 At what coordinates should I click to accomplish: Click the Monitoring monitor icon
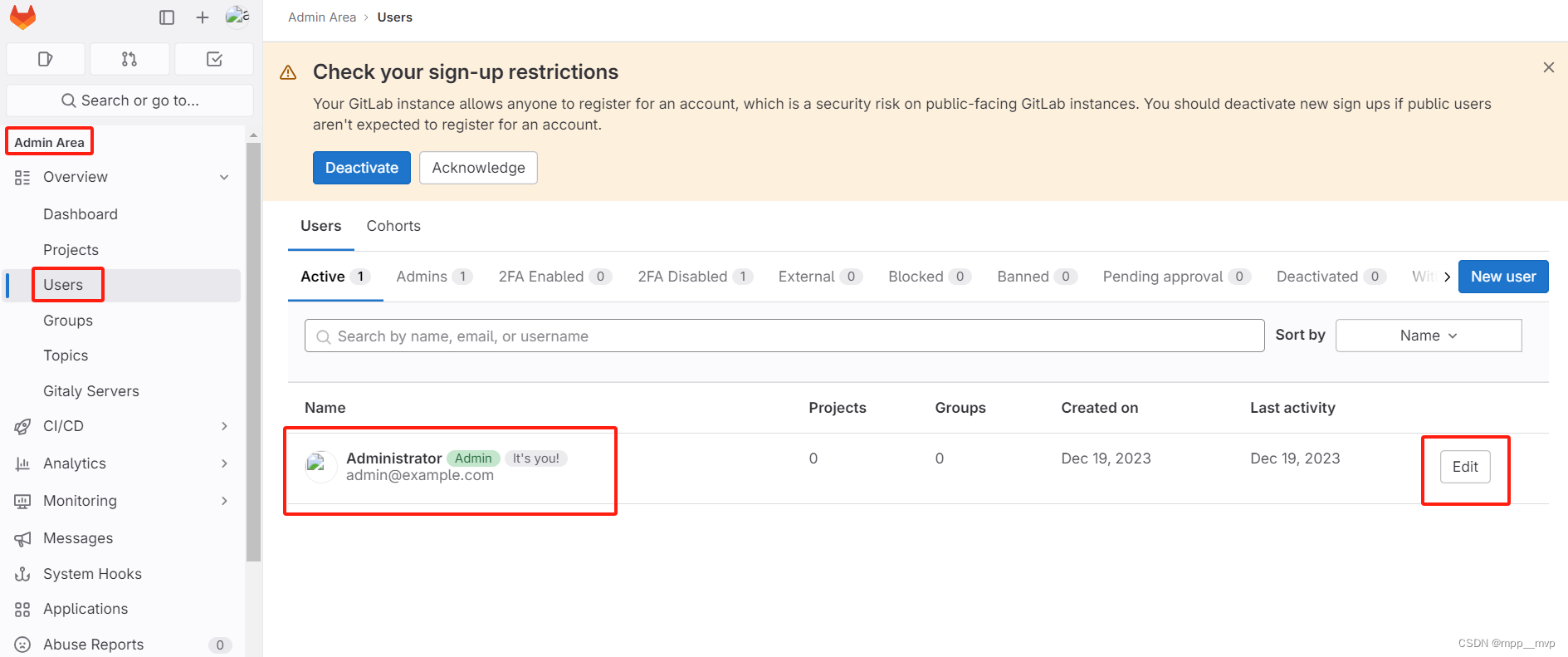pyautogui.click(x=22, y=501)
